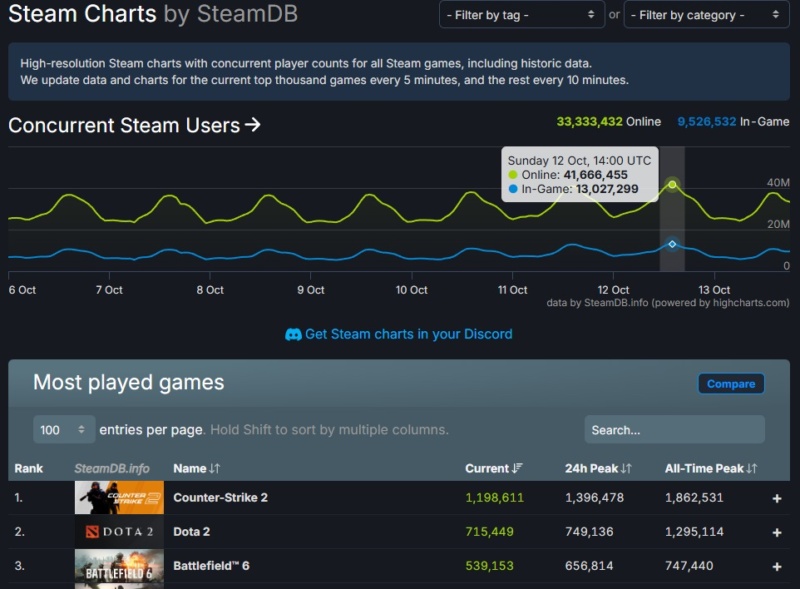Screen dimensions: 800x589
Task: Open the Counter-Strike 2 game thumbnail
Action: tap(119, 498)
